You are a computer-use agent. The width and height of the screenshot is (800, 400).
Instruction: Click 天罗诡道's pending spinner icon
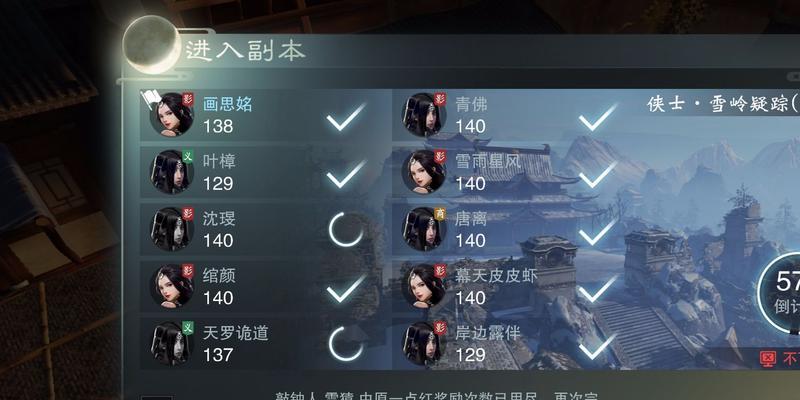pyautogui.click(x=346, y=344)
